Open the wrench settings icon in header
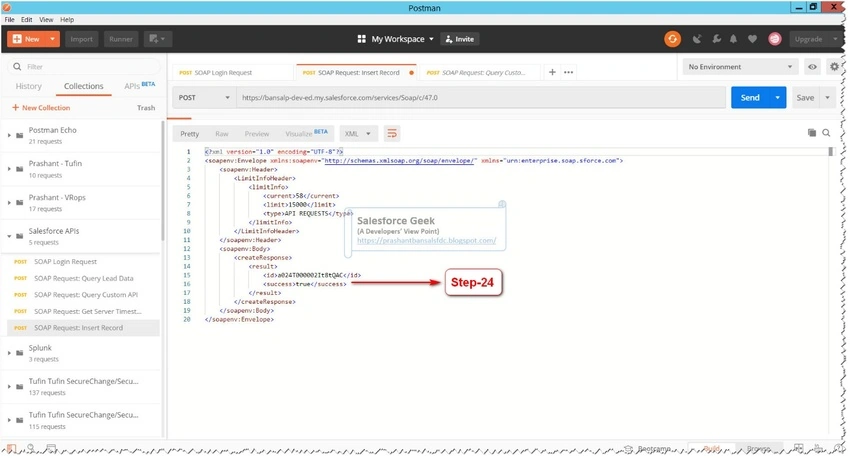Image resolution: width=850 pixels, height=458 pixels. pos(716,39)
